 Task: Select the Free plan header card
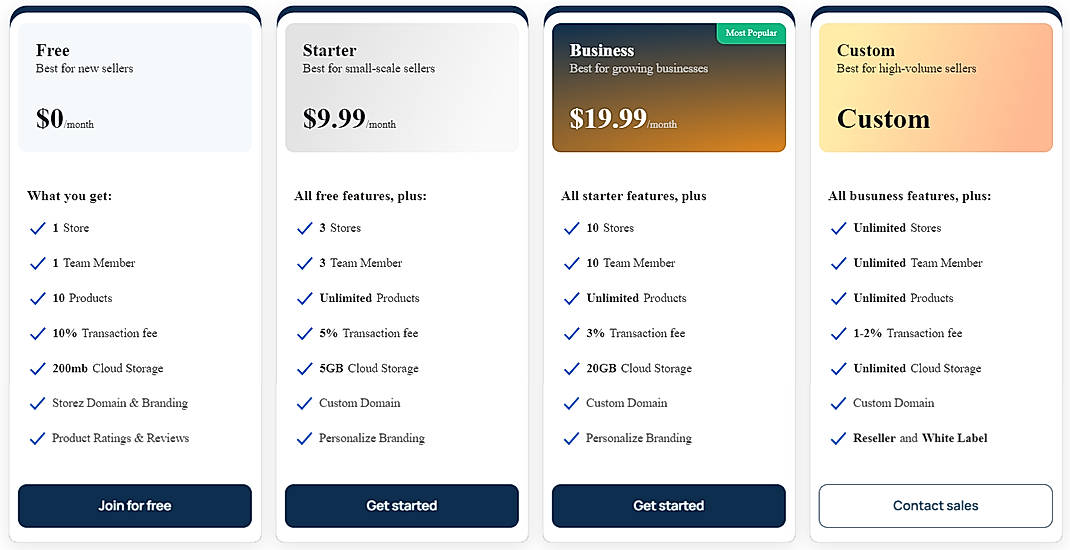click(x=135, y=88)
